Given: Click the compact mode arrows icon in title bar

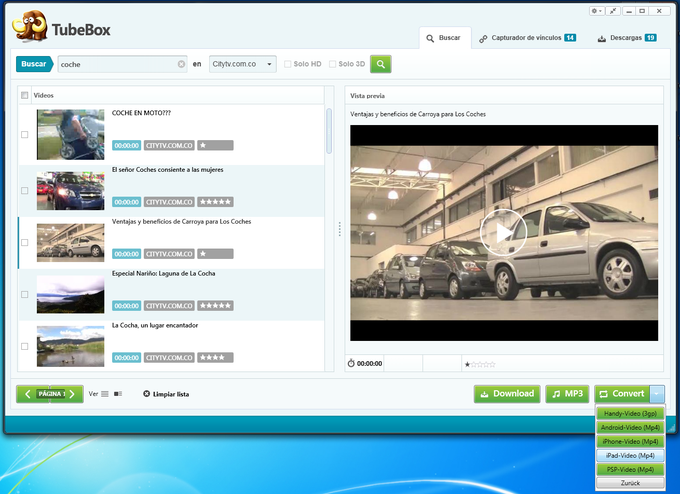Looking at the screenshot, I should 613,11.
